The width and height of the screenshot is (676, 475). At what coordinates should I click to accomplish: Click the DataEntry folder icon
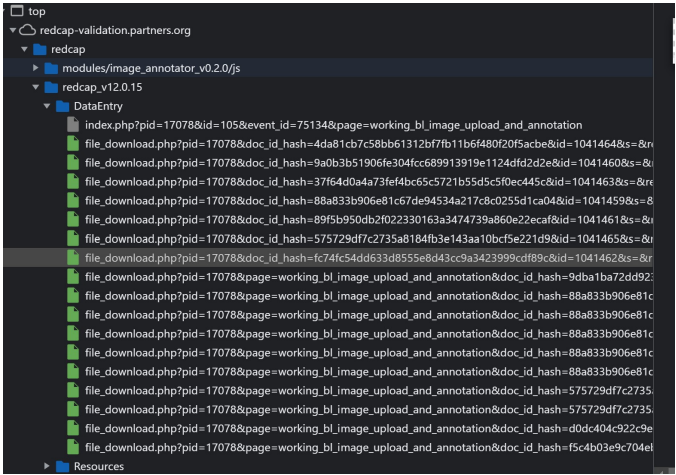(x=63, y=106)
